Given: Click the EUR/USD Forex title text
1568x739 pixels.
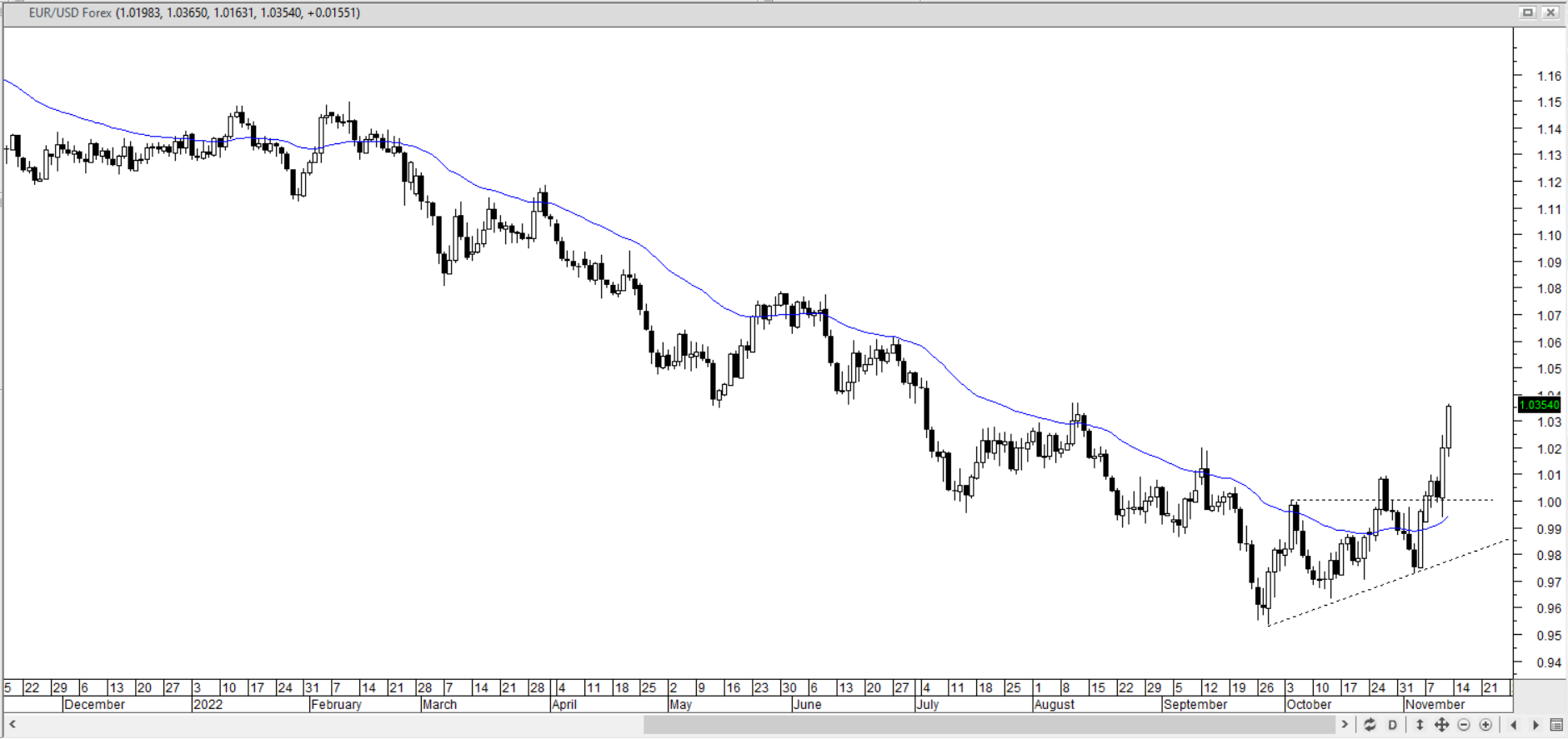Looking at the screenshot, I should point(70,13).
